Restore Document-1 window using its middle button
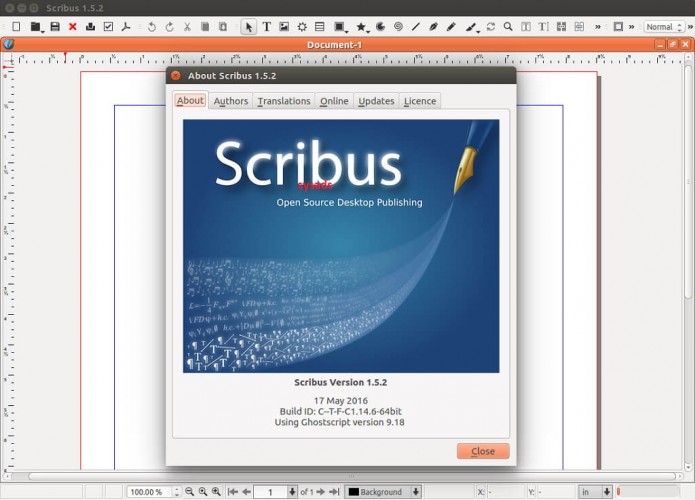695x500 pixels. (672, 44)
